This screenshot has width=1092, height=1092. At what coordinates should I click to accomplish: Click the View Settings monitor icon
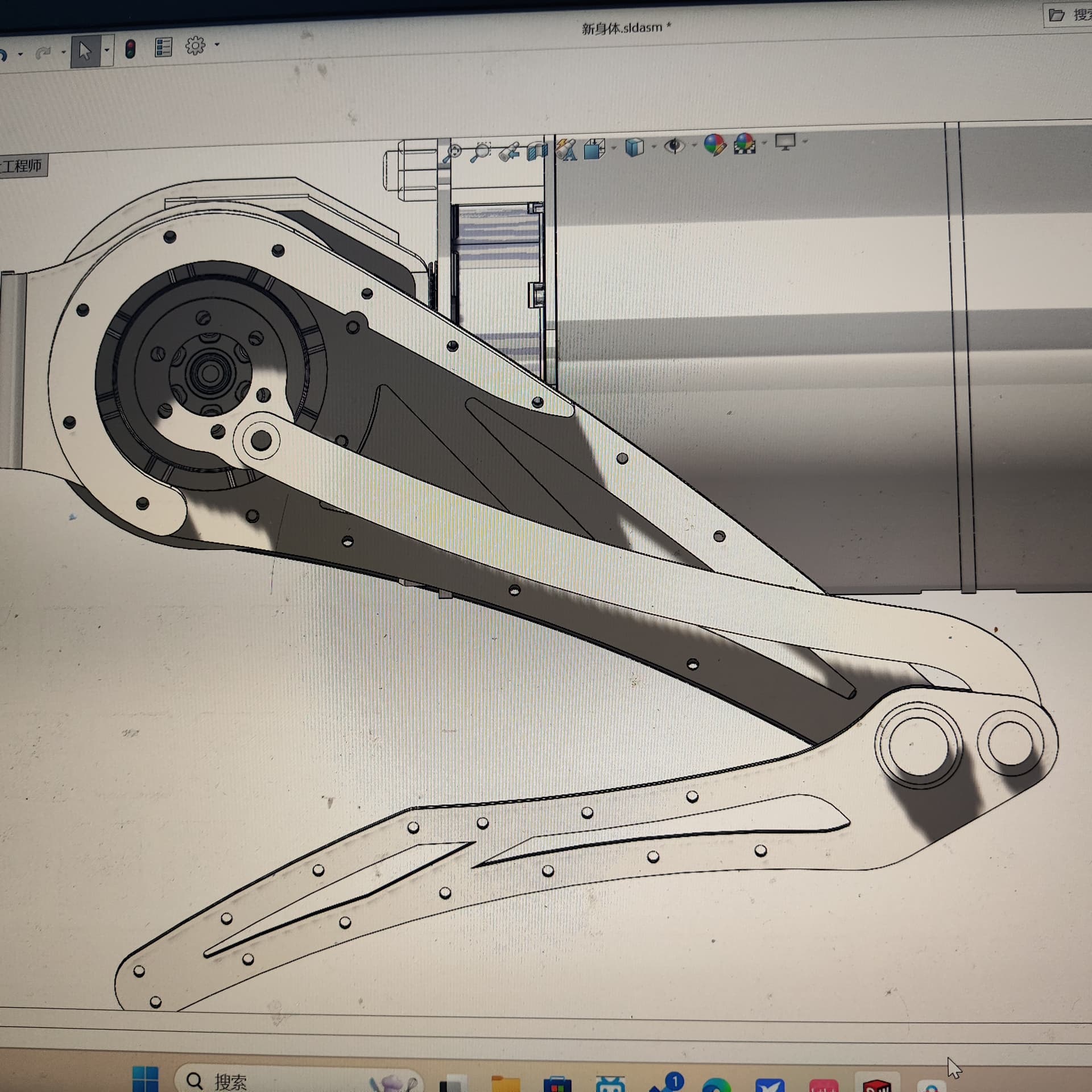(x=785, y=142)
